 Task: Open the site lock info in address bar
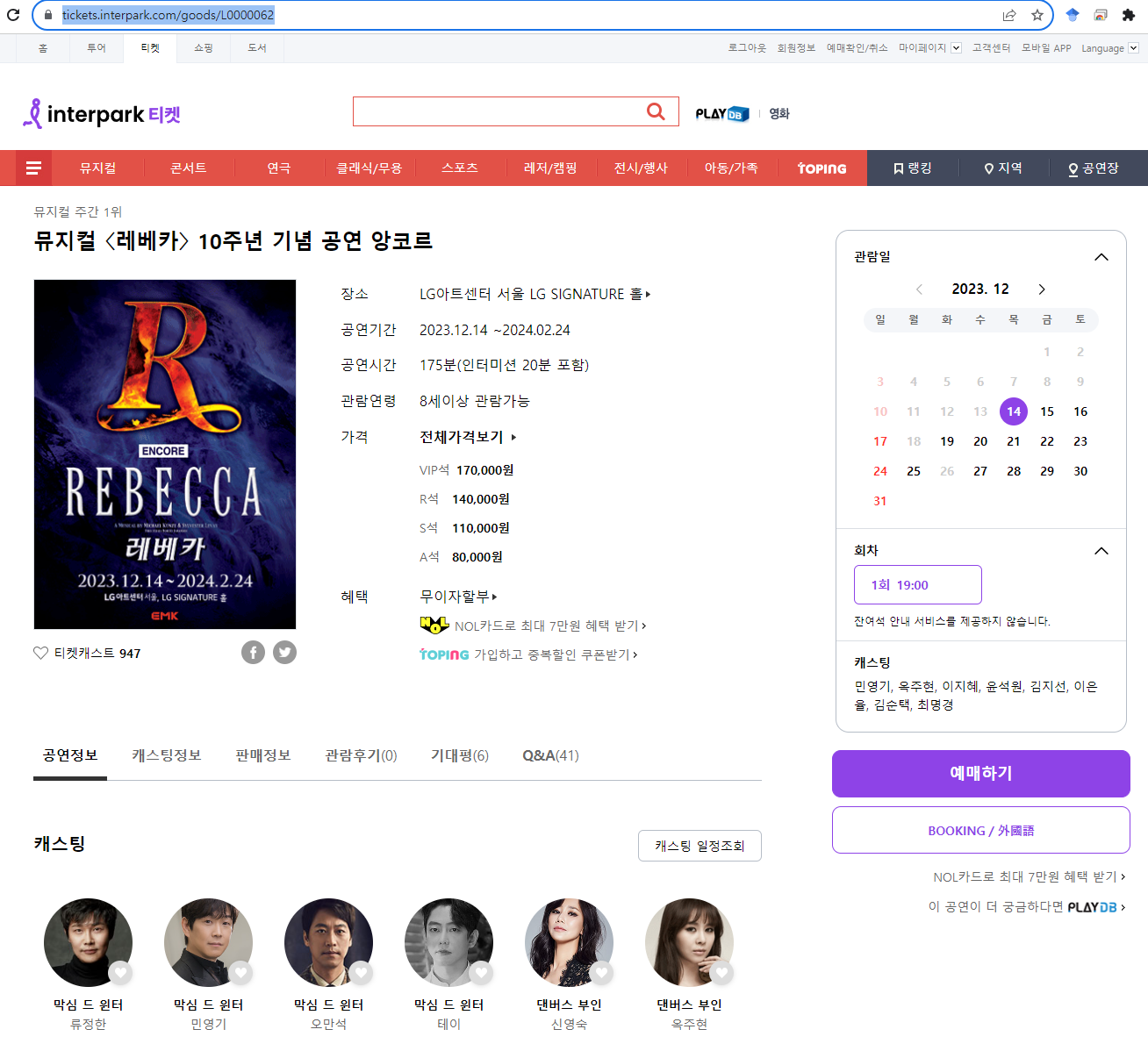click(x=49, y=15)
